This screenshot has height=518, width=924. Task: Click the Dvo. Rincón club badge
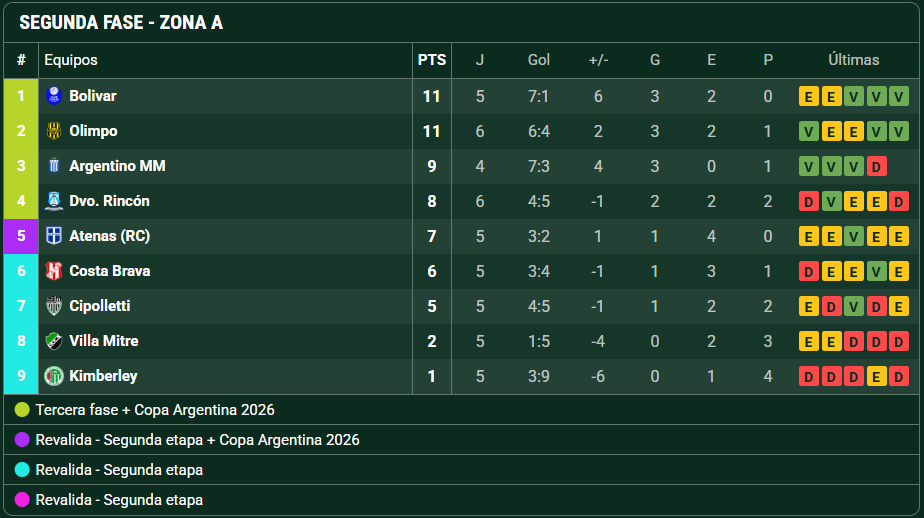tap(54, 201)
